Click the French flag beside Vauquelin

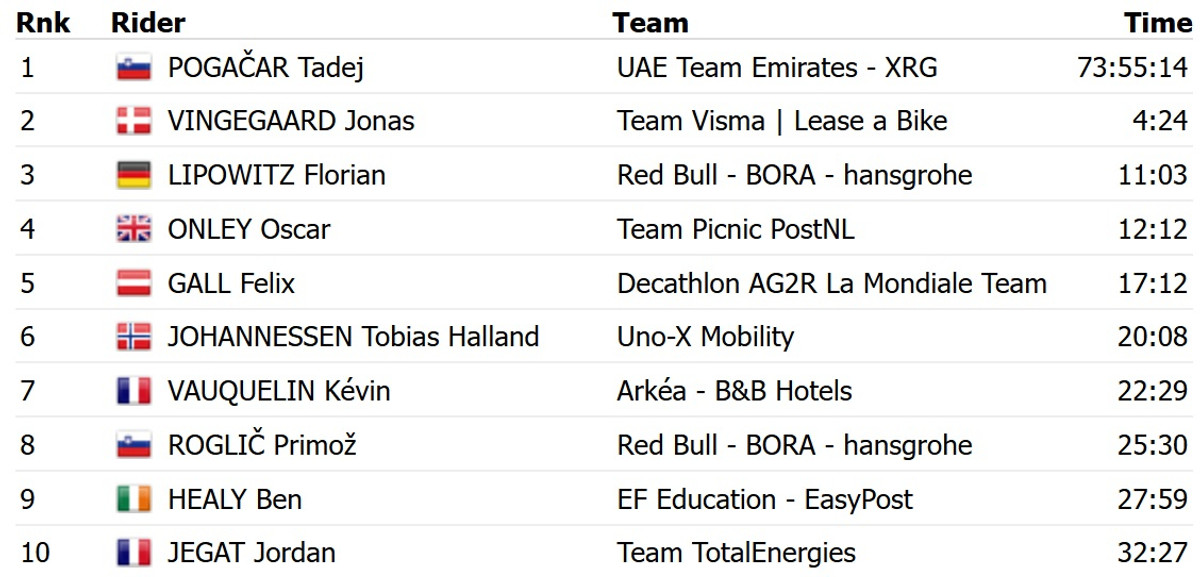[x=133, y=391]
